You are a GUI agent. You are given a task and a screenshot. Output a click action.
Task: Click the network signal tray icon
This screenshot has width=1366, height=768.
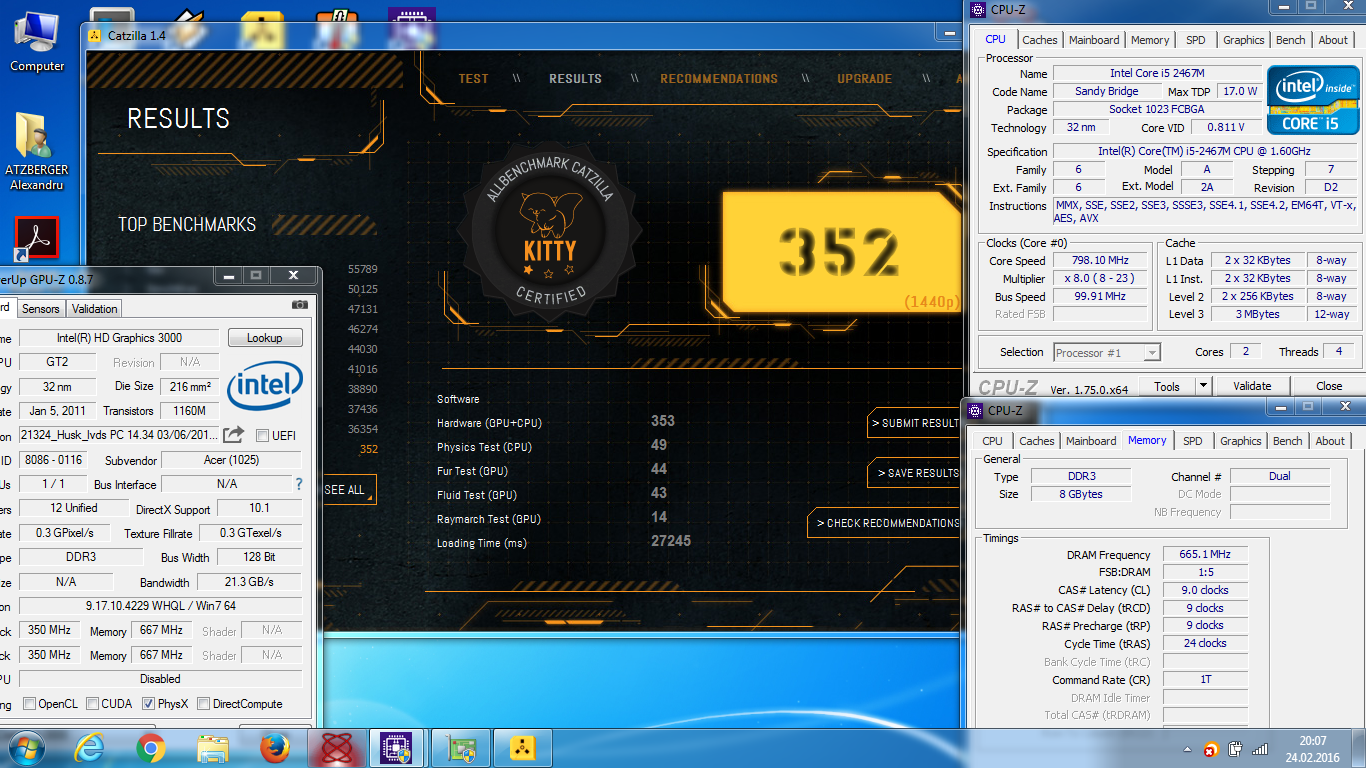point(1261,749)
